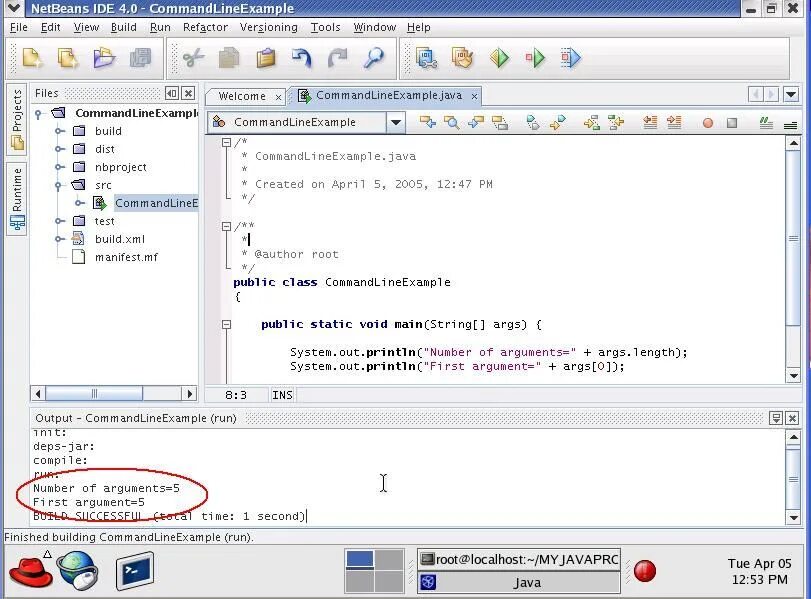Click the Find magnifier icon

pos(374,58)
